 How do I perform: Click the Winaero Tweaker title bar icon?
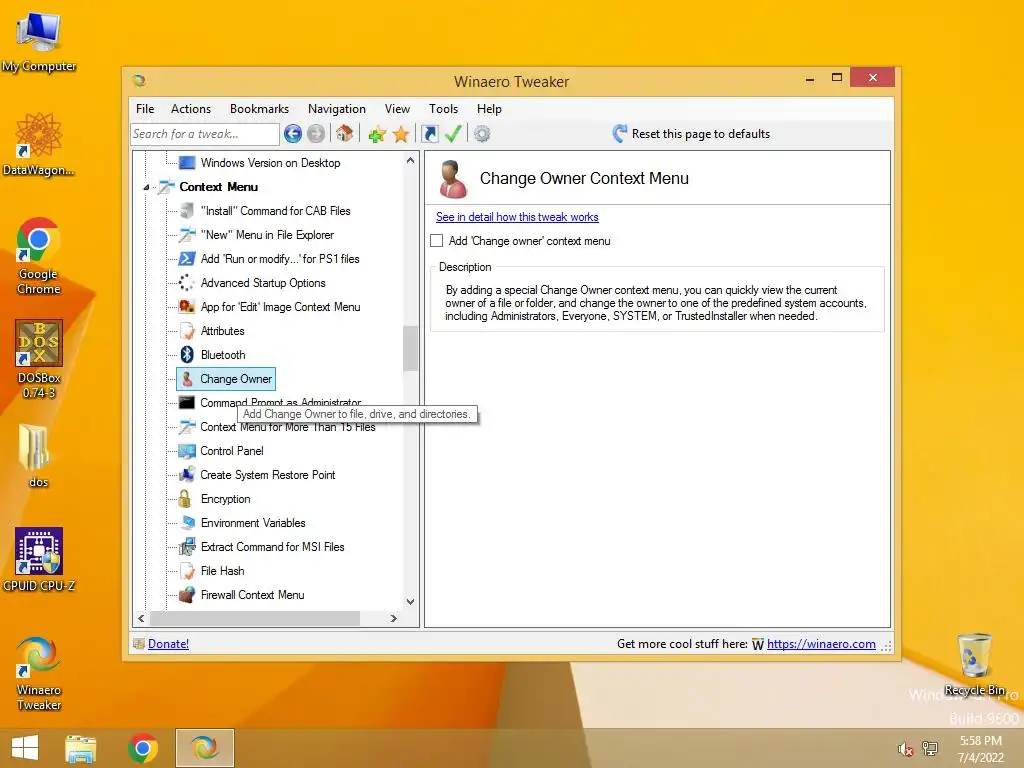(139, 80)
